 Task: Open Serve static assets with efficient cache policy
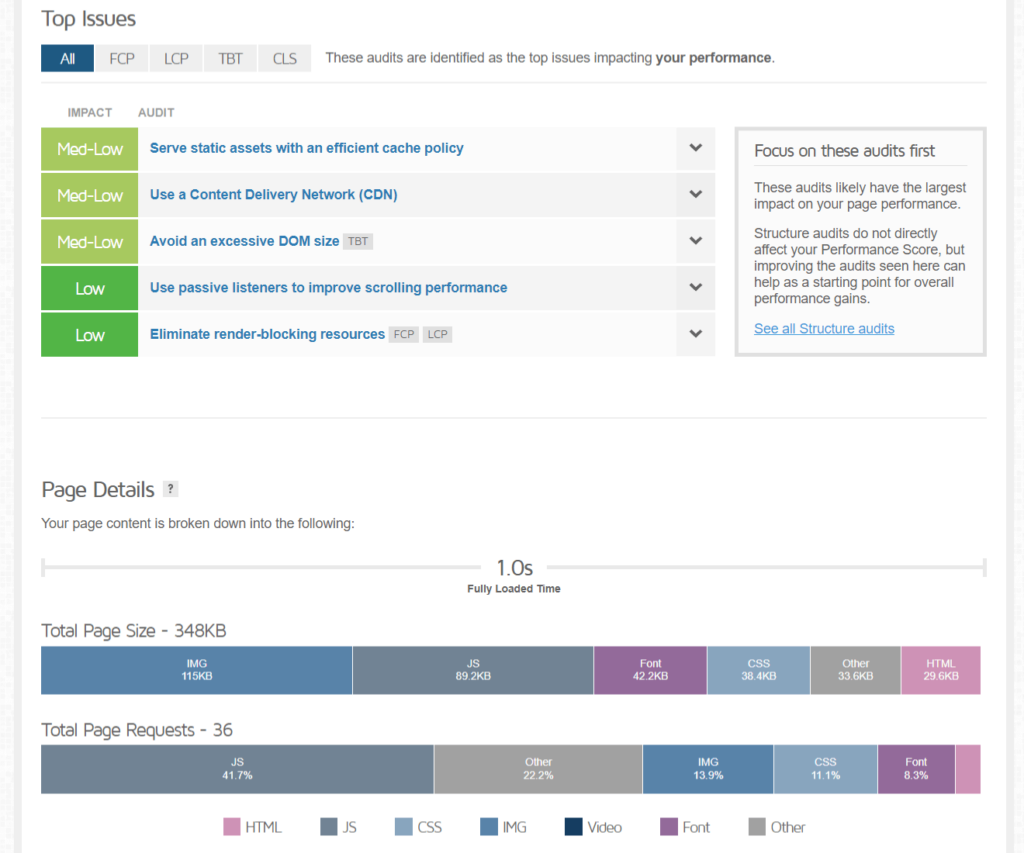pos(306,148)
